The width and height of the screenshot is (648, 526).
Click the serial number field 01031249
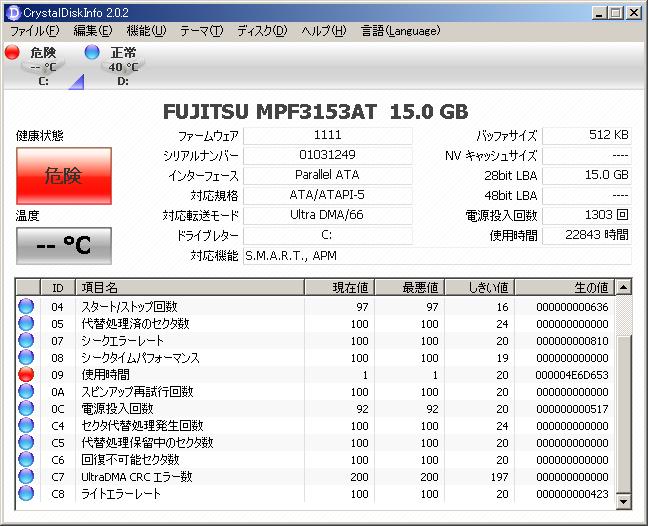pyautogui.click(x=328, y=155)
